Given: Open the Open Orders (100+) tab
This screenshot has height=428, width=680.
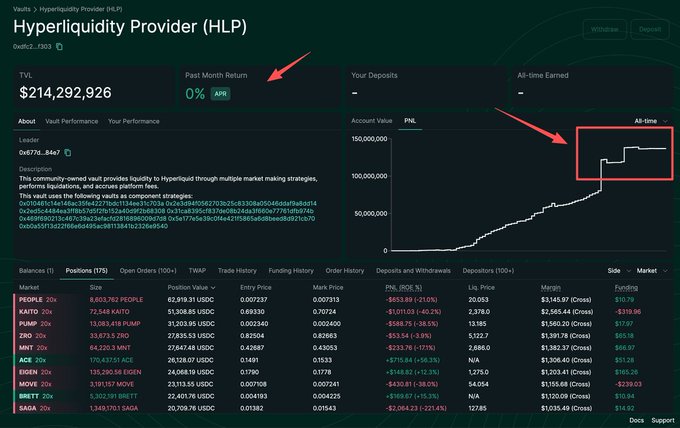Looking at the screenshot, I should pos(148,271).
